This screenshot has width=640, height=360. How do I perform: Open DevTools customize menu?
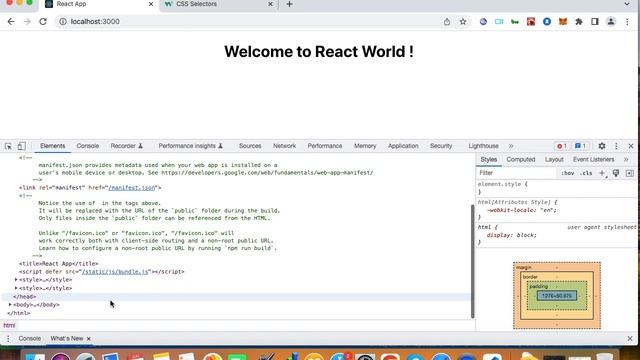pos(616,146)
